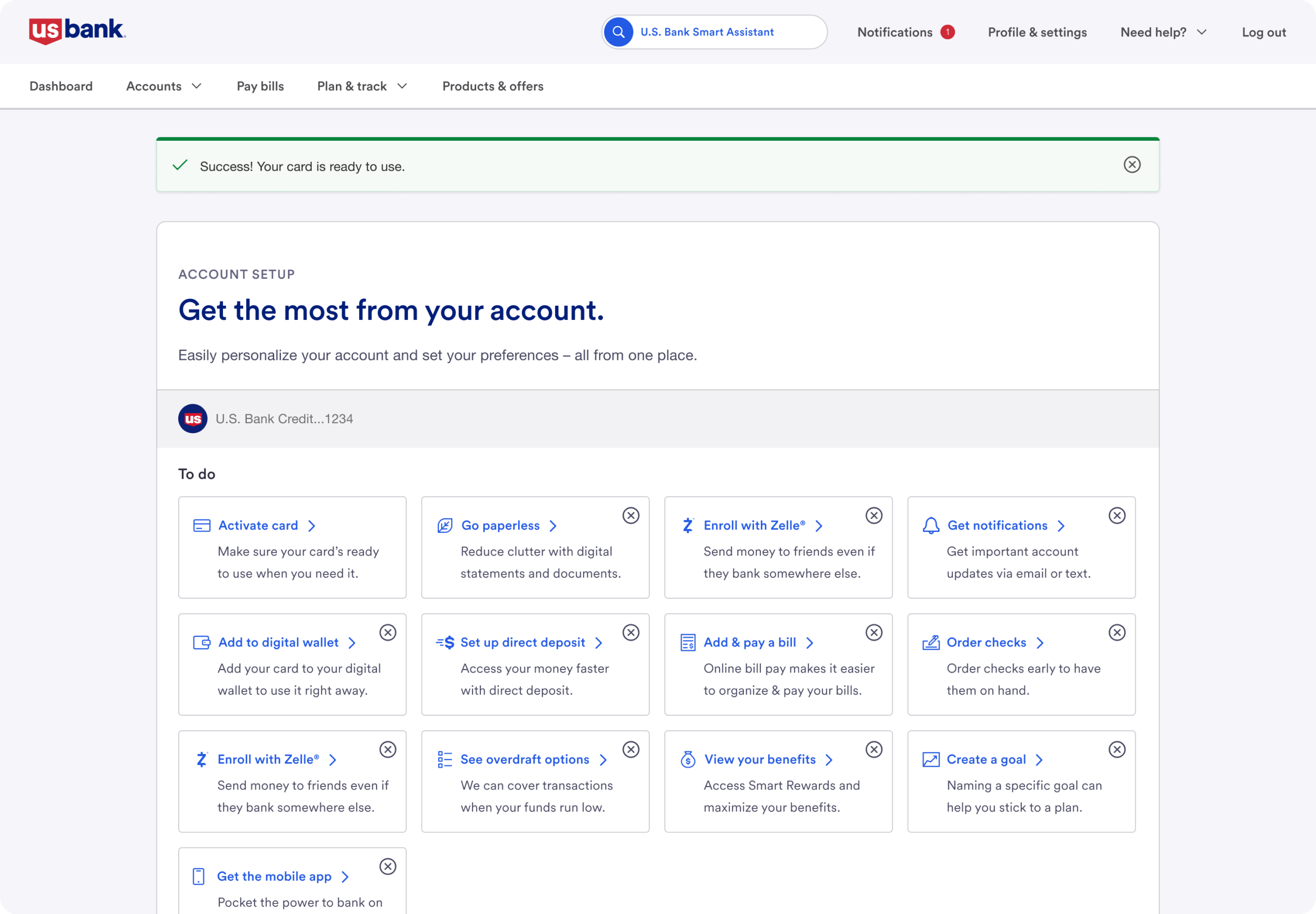
Task: Dismiss the card success banner
Action: 1131,165
